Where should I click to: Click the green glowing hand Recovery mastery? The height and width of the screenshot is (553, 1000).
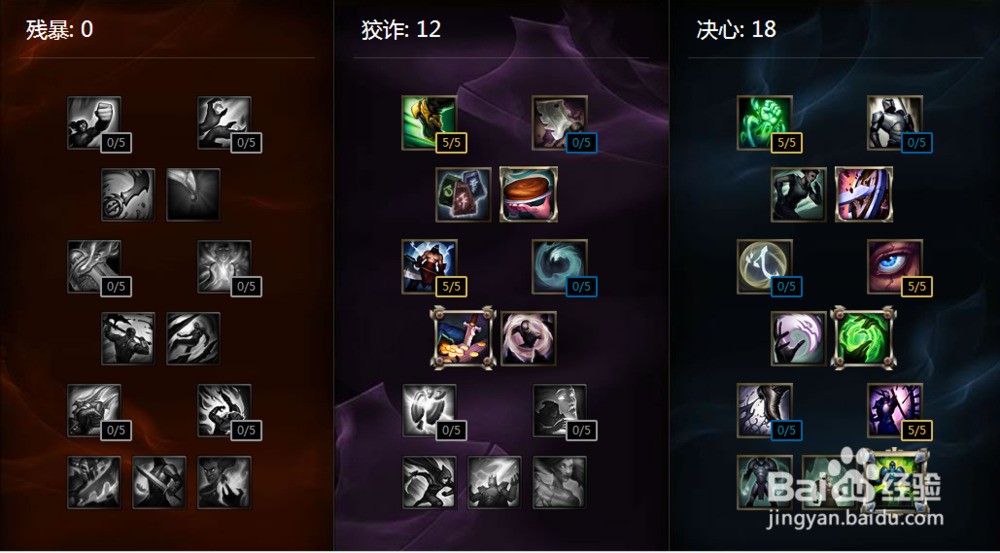pos(765,123)
